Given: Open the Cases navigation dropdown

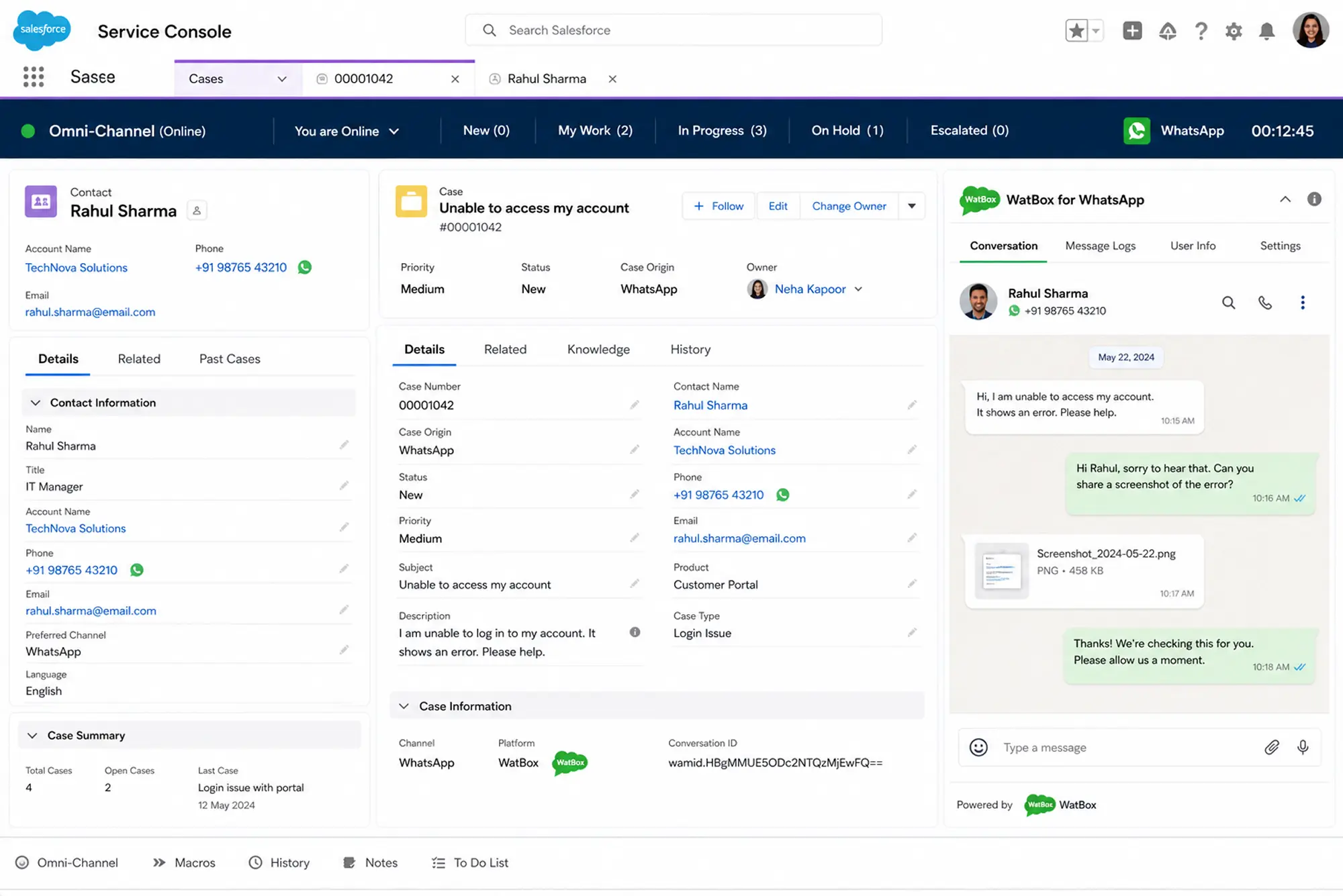Looking at the screenshot, I should 282,79.
